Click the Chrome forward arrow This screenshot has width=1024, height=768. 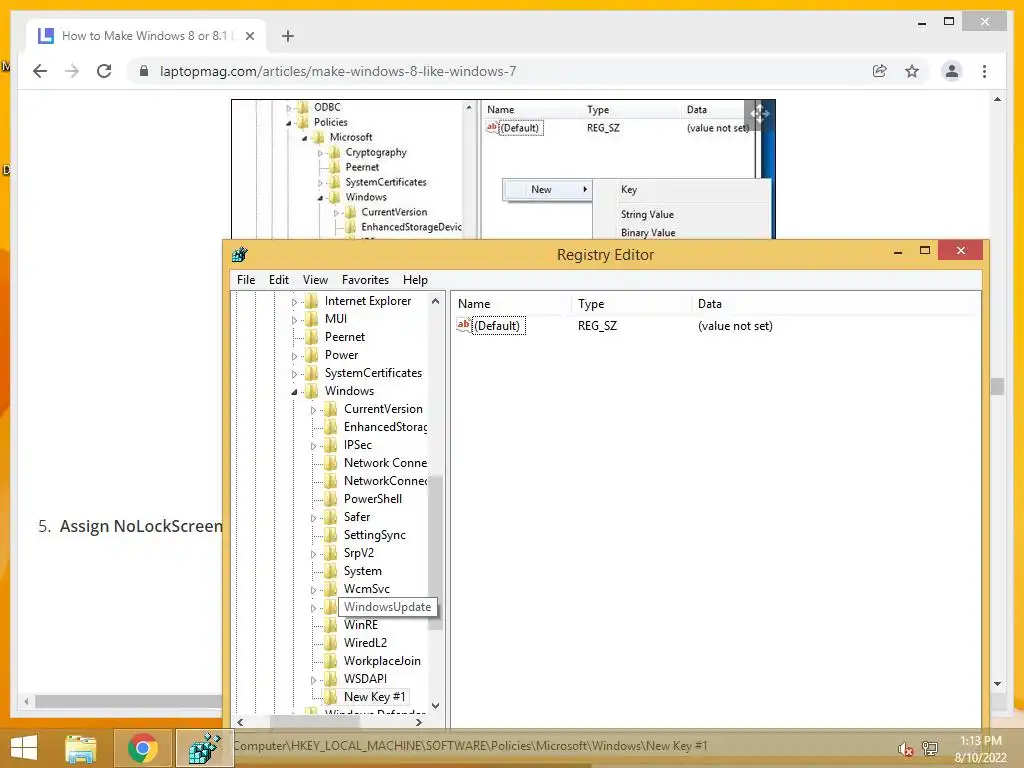[72, 71]
